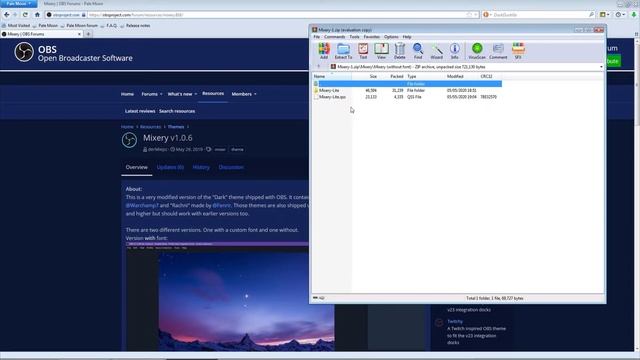Click the OBS logo in site header
This screenshot has height=360, width=640.
(x=24, y=52)
